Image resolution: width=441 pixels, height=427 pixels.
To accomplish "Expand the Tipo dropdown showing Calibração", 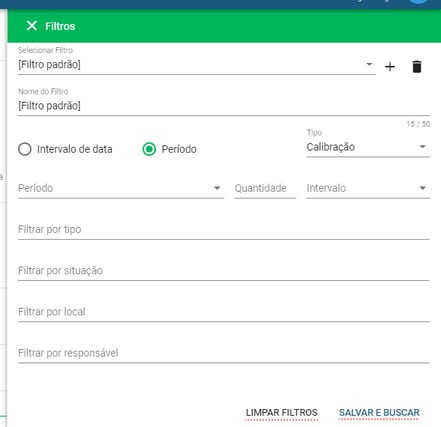I will (x=368, y=147).
